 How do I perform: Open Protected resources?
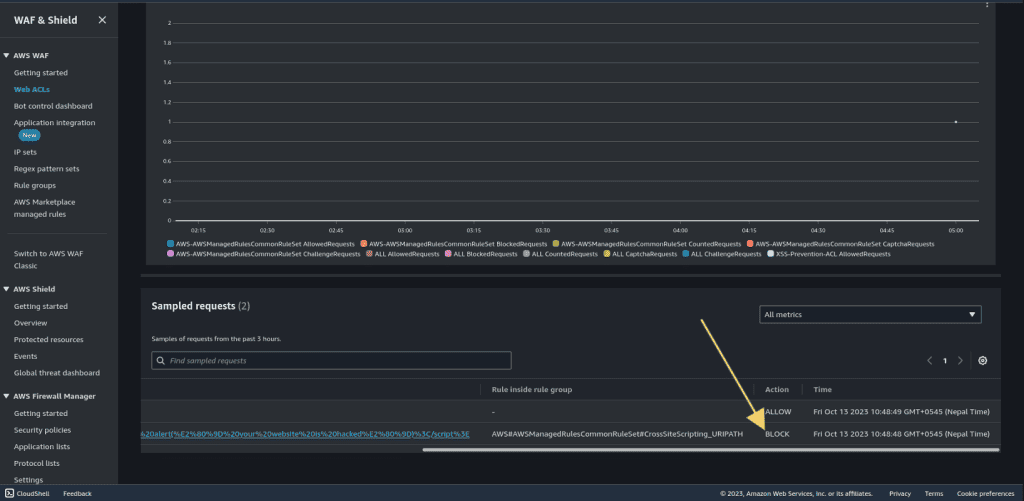pos(48,340)
